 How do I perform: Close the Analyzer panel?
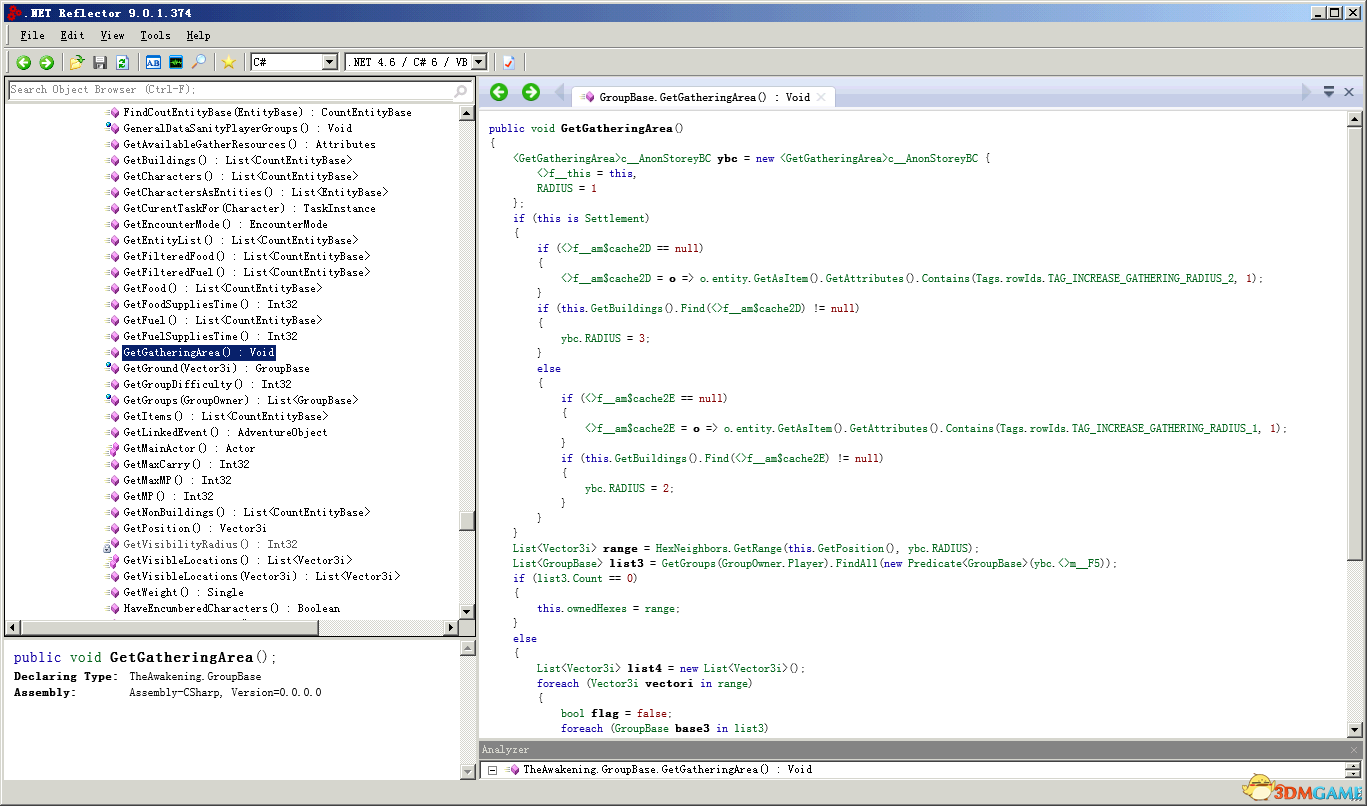click(1354, 750)
